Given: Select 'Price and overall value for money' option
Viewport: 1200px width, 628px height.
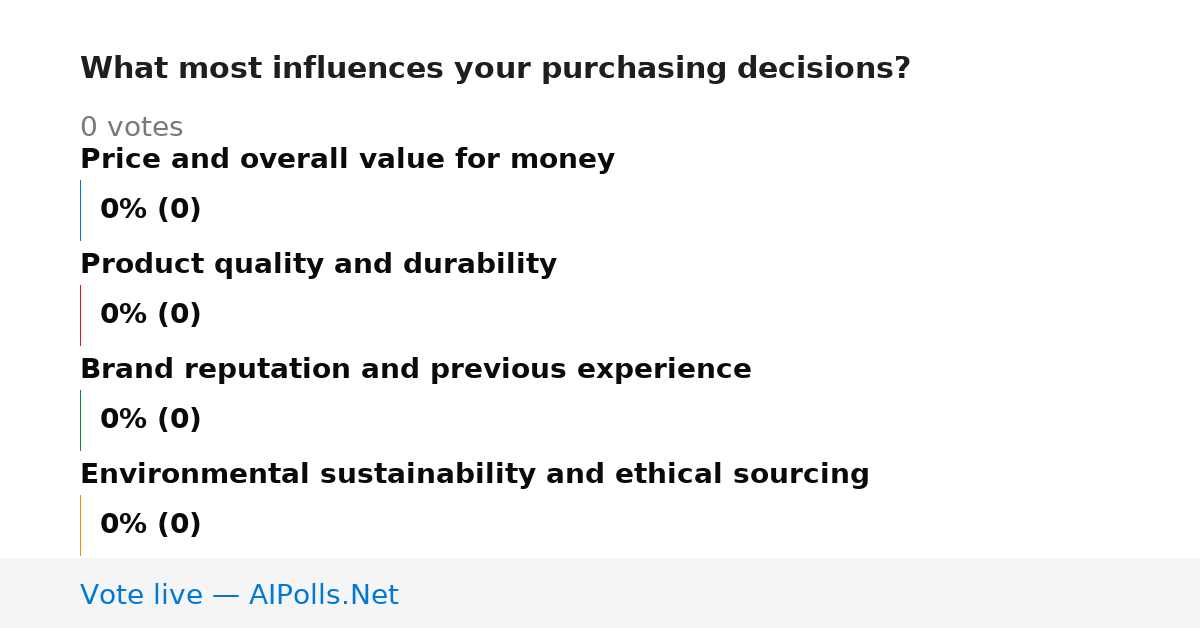Looking at the screenshot, I should click(x=347, y=160).
